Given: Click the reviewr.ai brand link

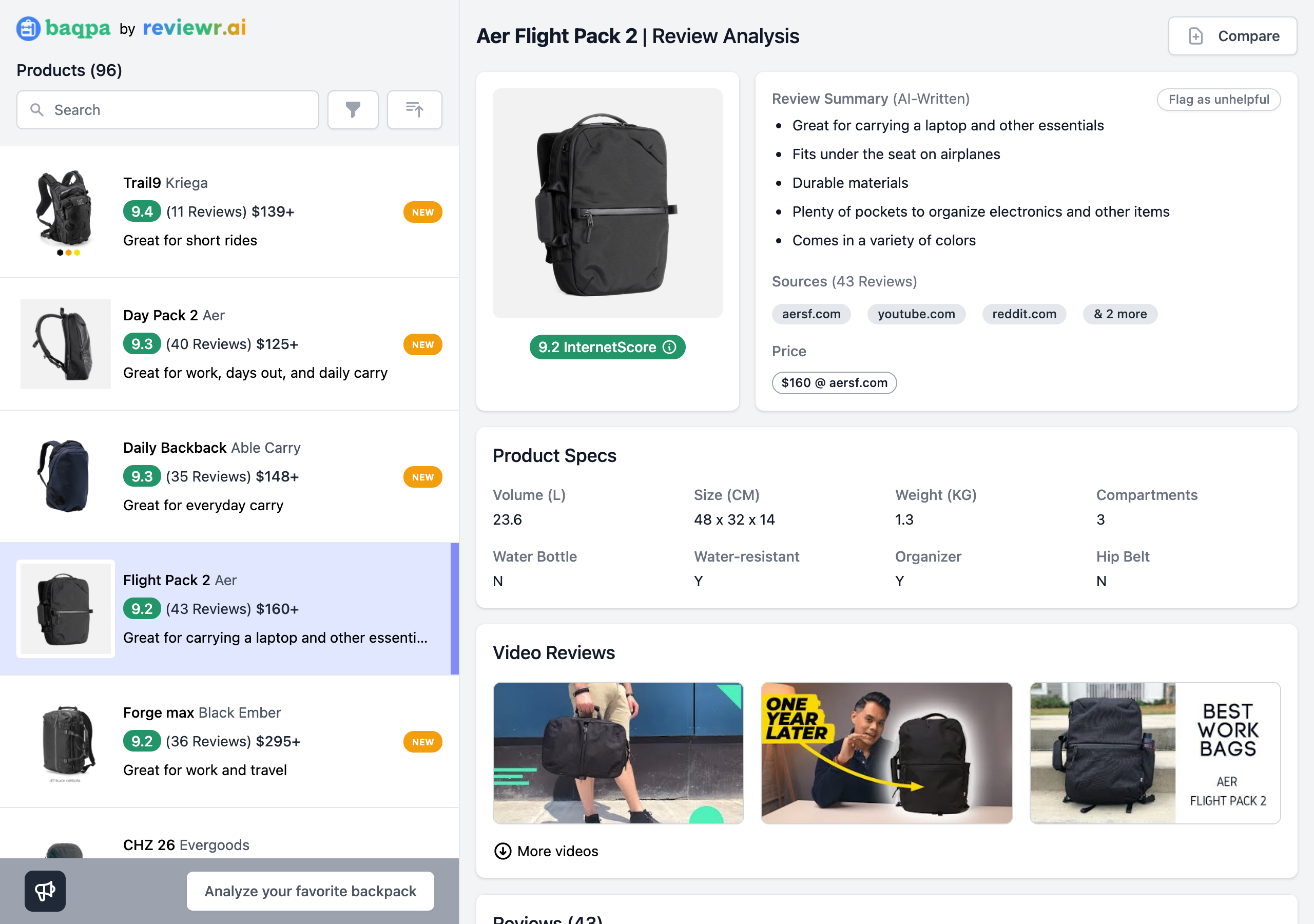Looking at the screenshot, I should click(x=194, y=28).
